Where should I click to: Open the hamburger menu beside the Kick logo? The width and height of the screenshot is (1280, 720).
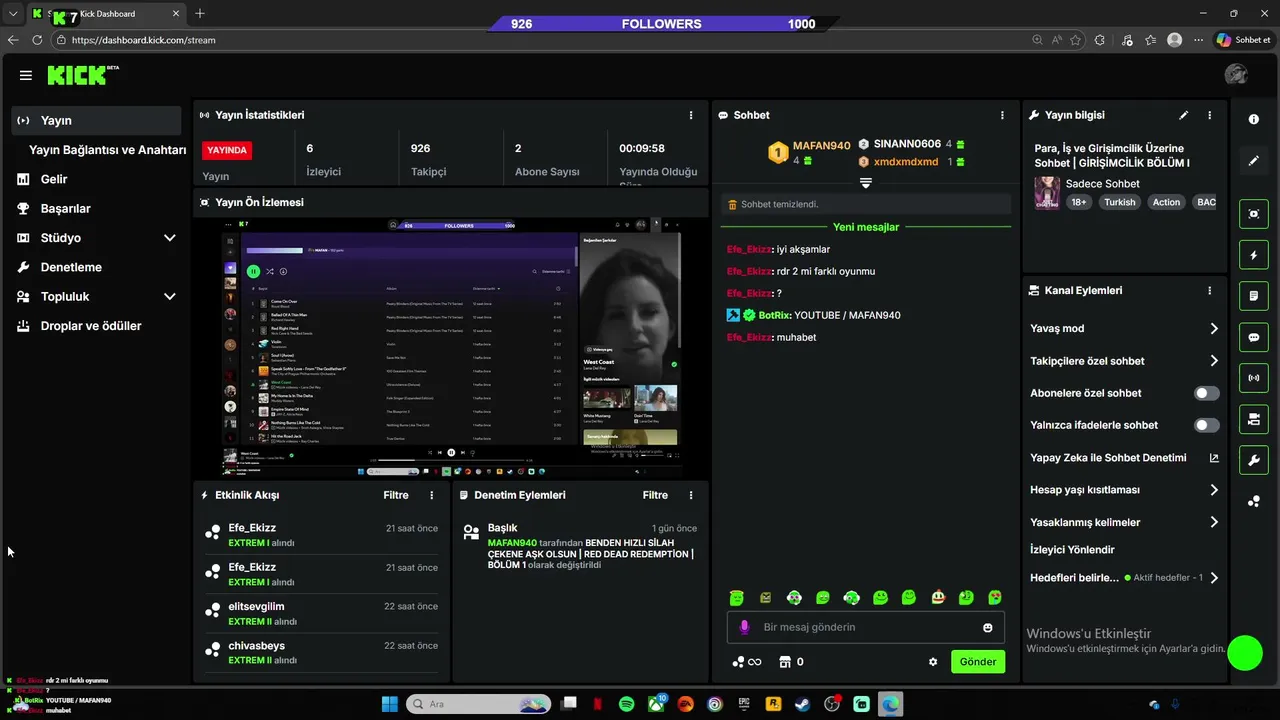pos(26,75)
